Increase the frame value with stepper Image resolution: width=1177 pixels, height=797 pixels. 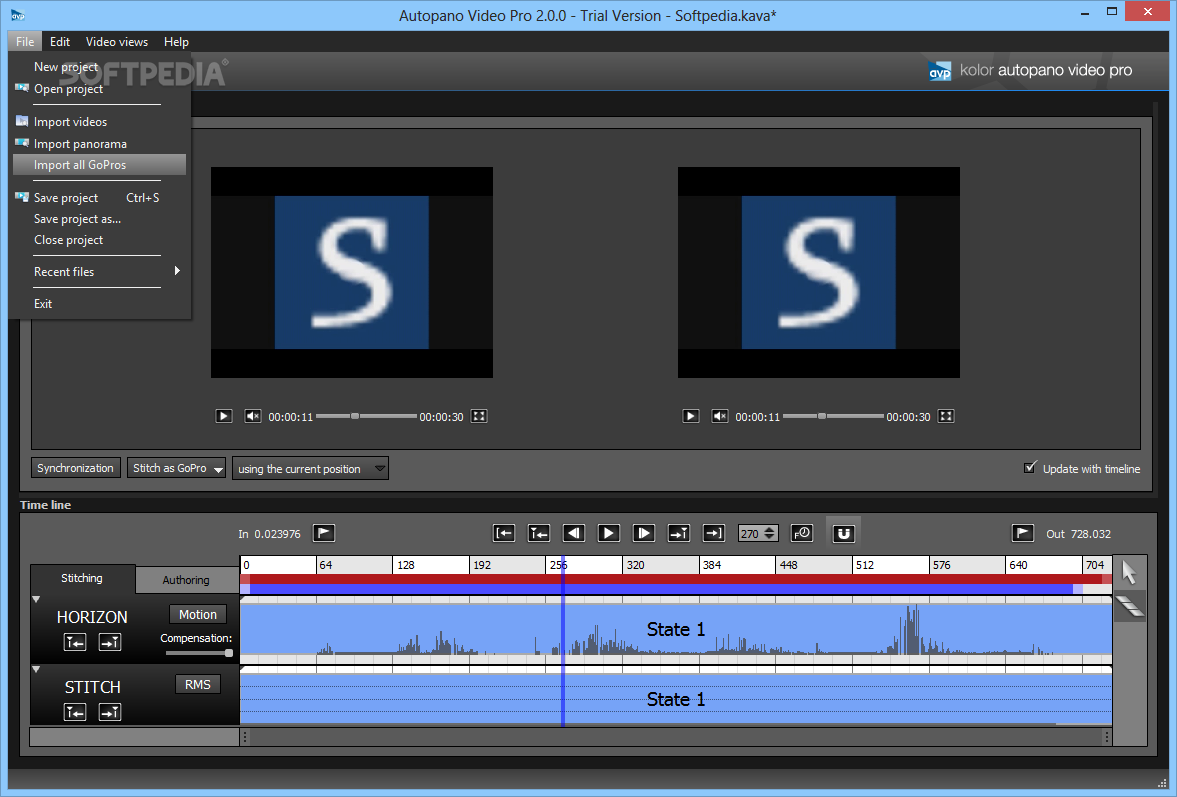[x=769, y=529]
